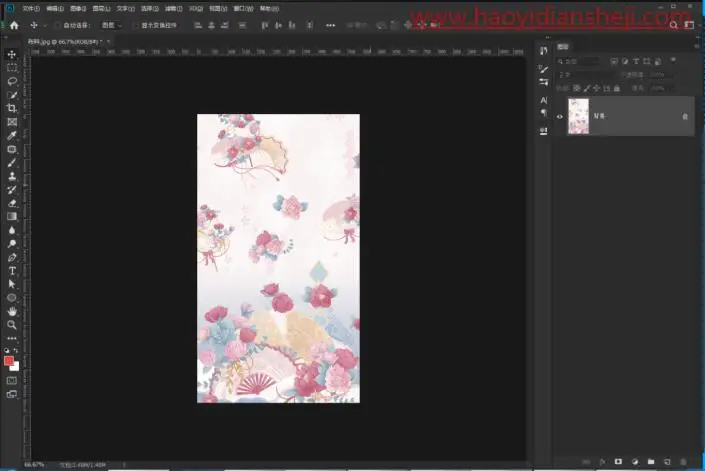Open the Layer menu

tap(102, 9)
